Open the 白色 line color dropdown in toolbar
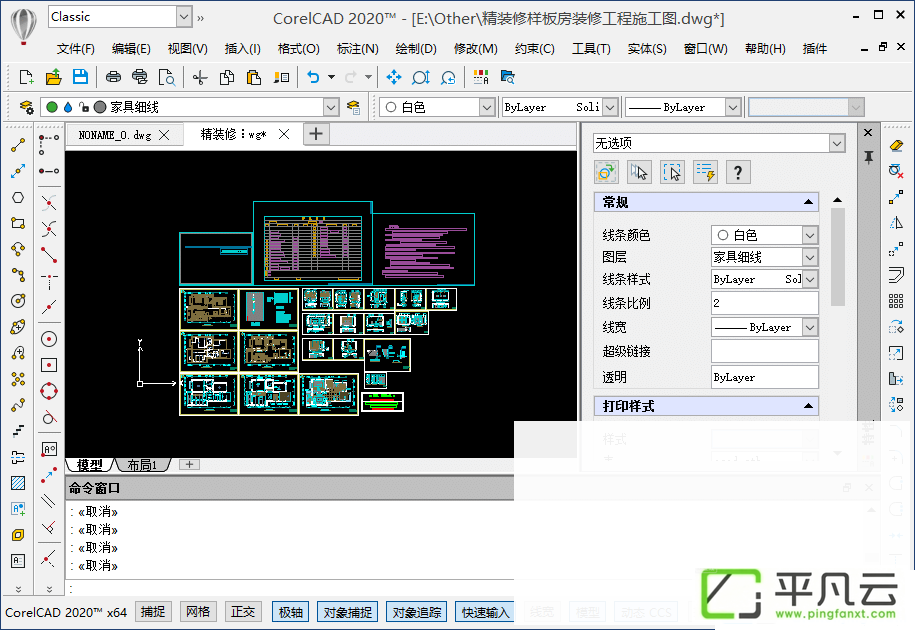The height and width of the screenshot is (630, 915). coord(487,107)
